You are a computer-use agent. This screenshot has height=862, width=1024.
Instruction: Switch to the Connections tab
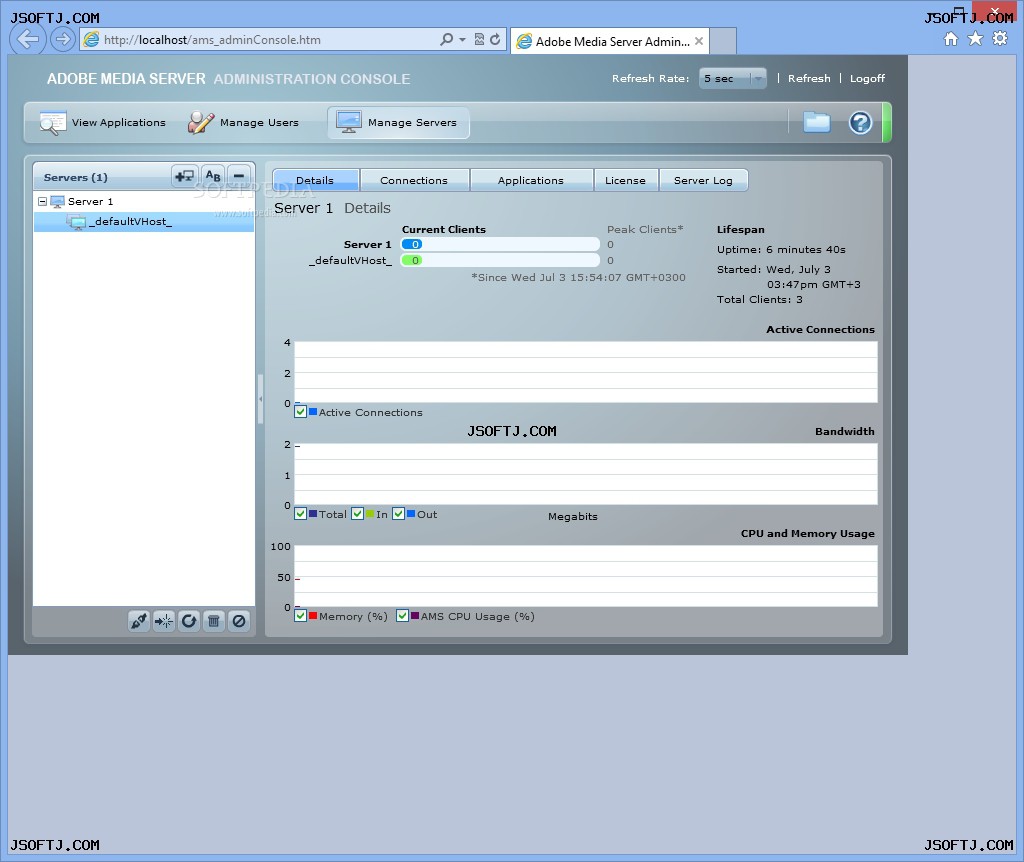point(414,180)
